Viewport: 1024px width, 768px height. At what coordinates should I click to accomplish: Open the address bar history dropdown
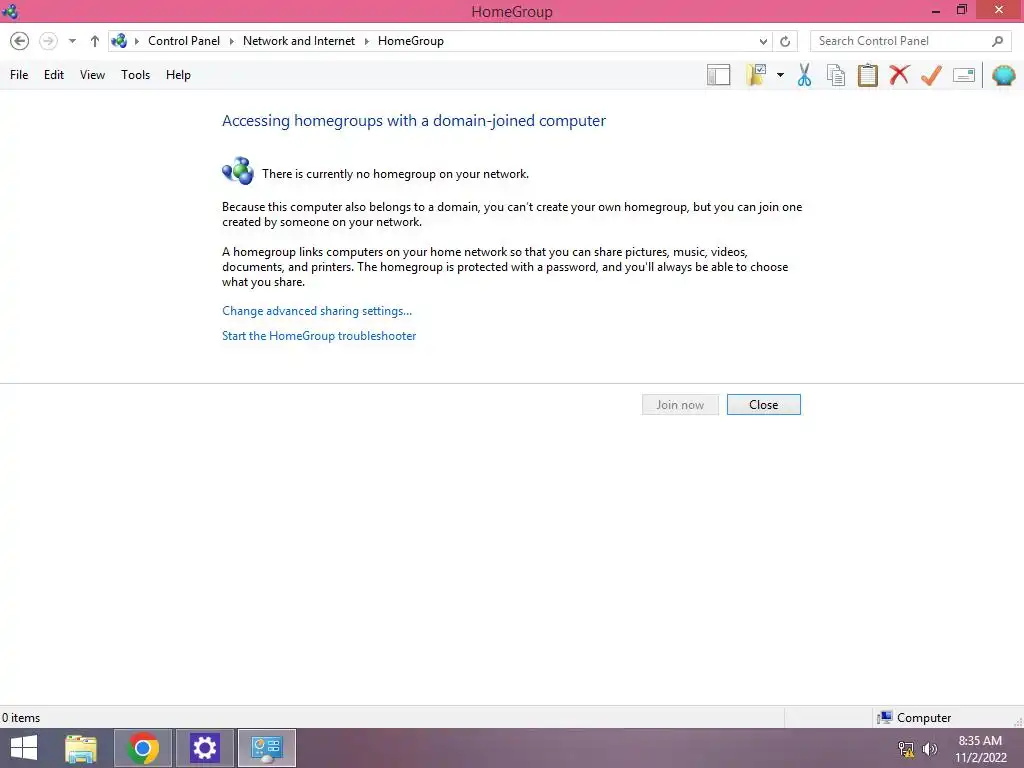tap(763, 41)
